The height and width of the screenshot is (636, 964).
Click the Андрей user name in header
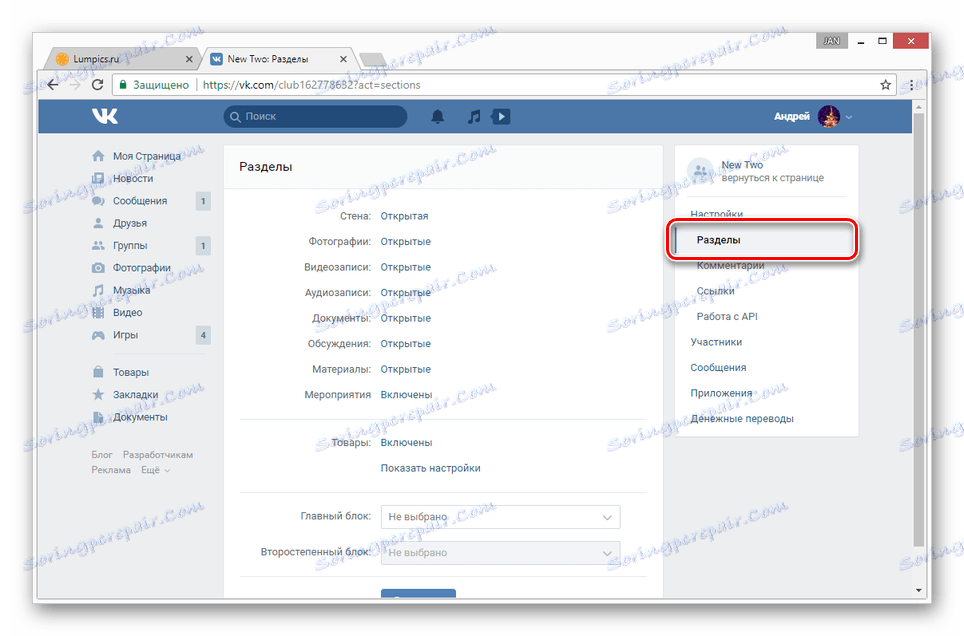point(792,116)
